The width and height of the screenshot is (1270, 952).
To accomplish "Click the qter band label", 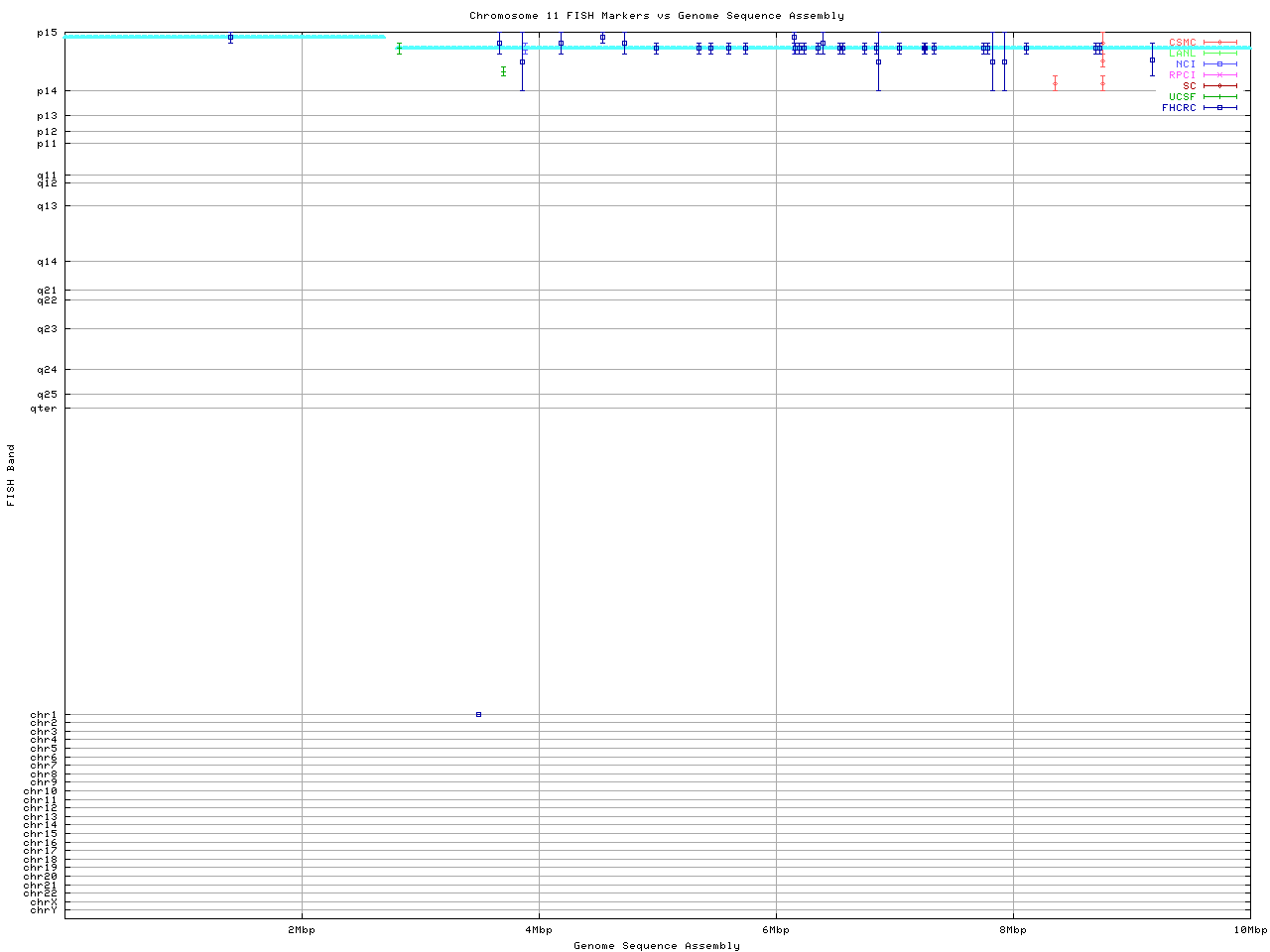I will [44, 409].
